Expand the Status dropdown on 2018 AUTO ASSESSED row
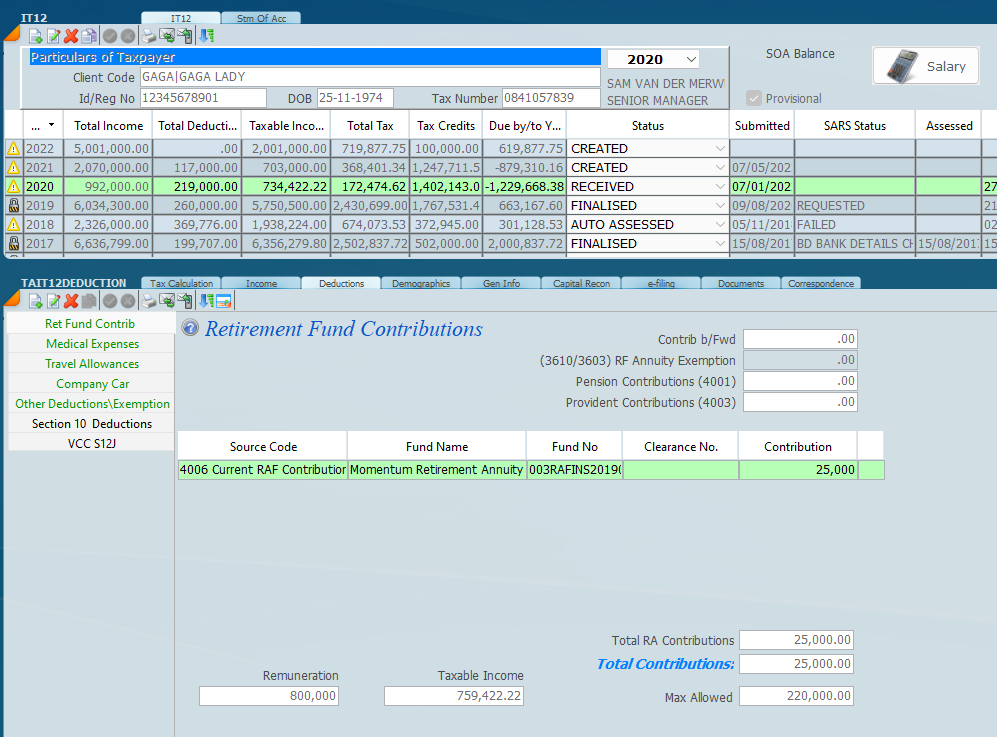Viewport: 997px width, 737px height. point(720,225)
